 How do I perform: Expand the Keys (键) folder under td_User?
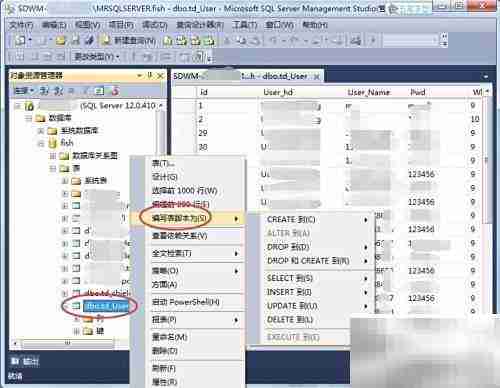point(76,331)
